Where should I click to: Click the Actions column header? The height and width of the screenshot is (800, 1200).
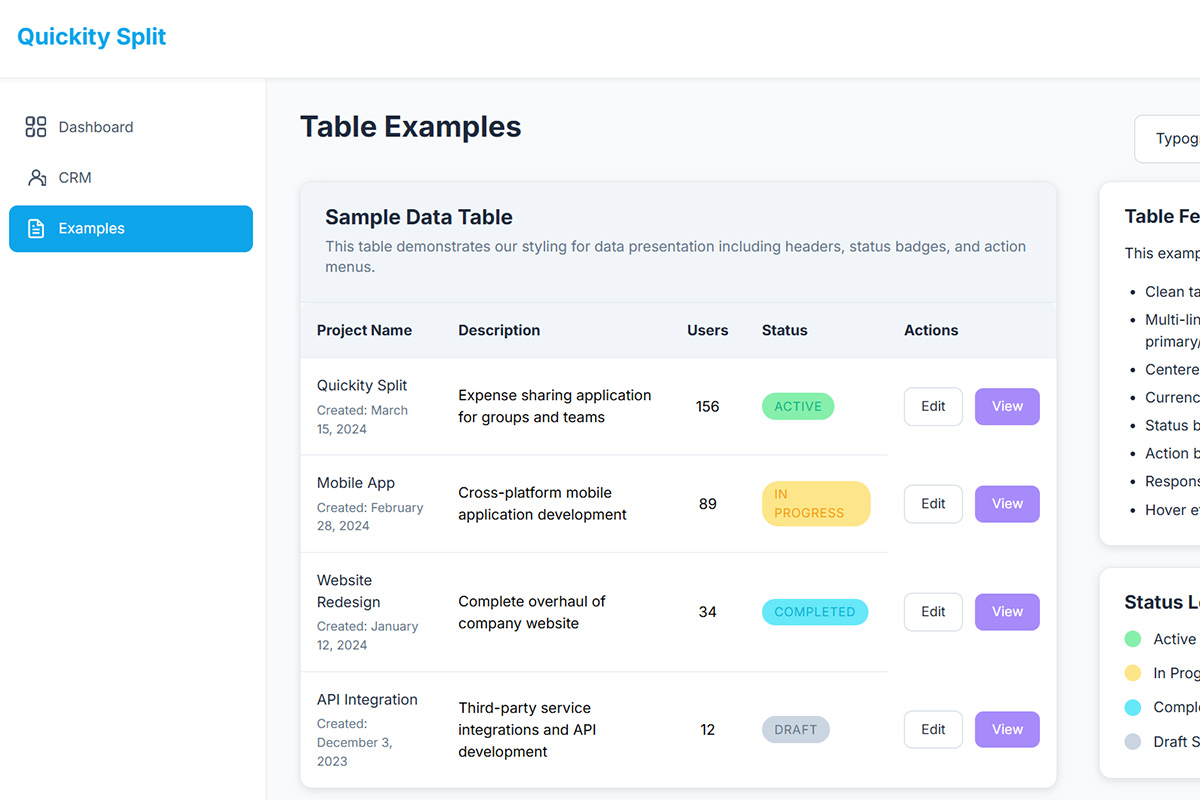(x=931, y=330)
